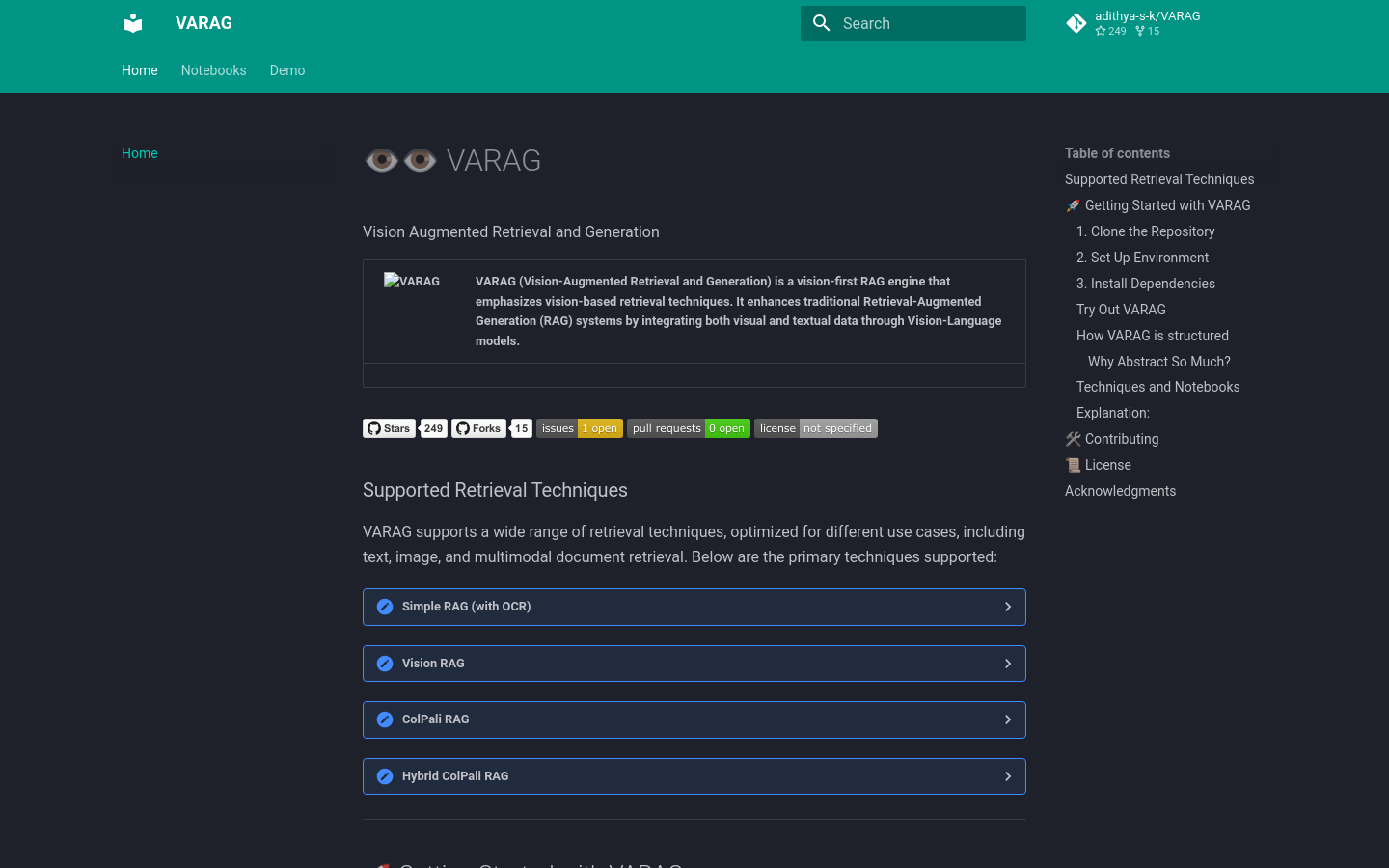Screen dimensions: 1389x868
Task: Select the Home tab in header
Action: click(x=140, y=70)
